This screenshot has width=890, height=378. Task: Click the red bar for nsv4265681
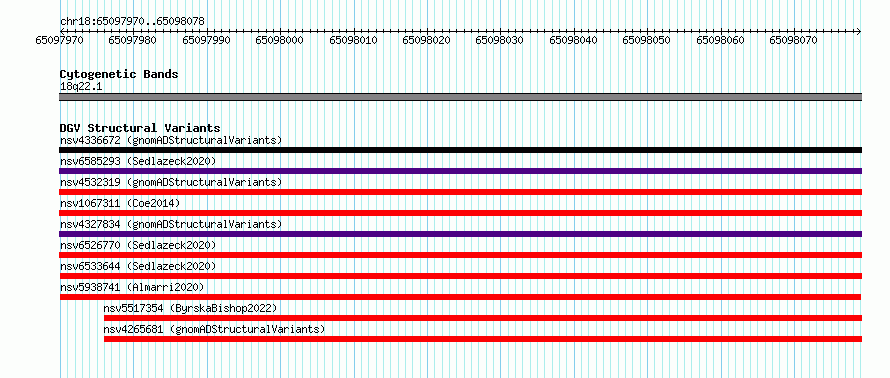483,339
